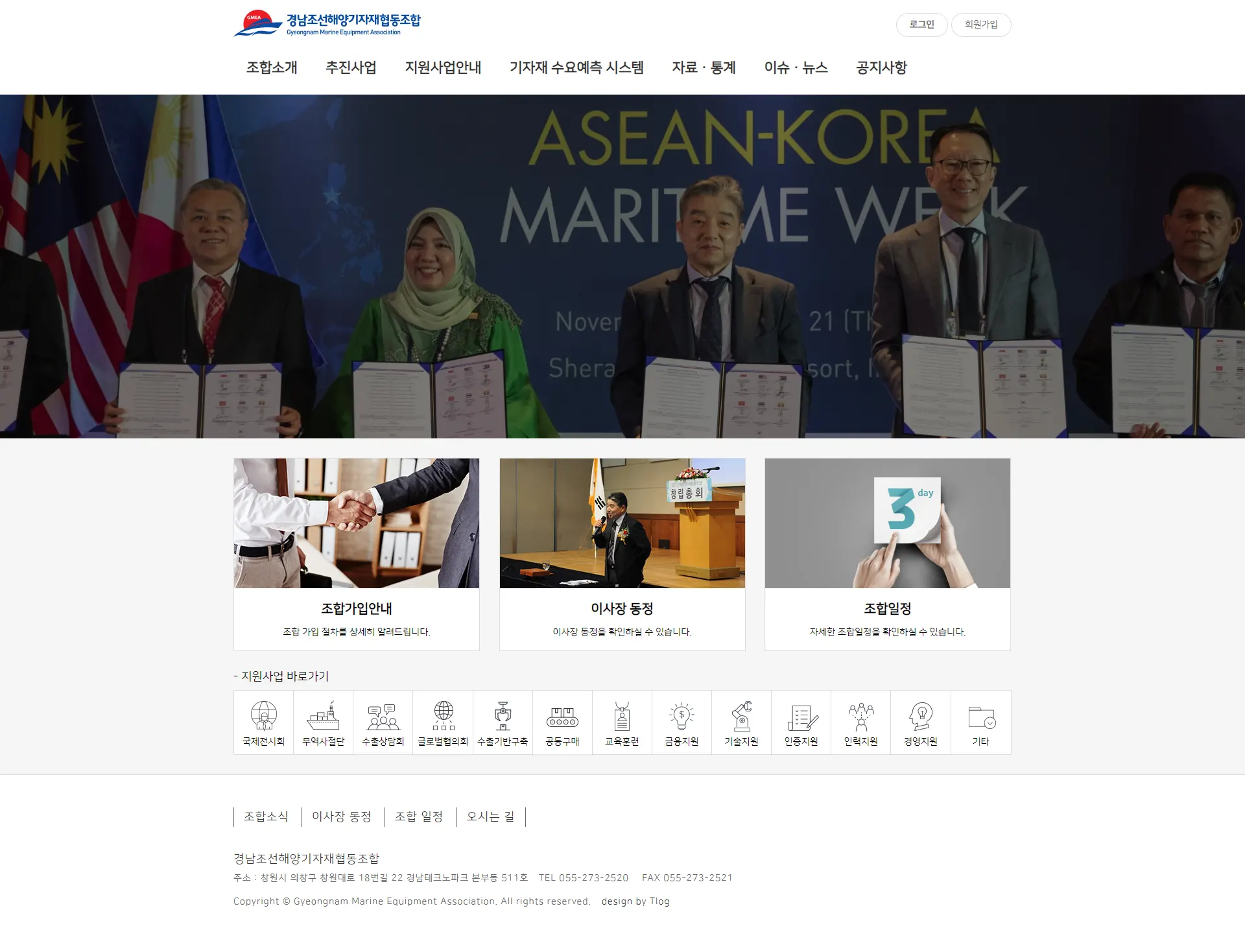Image resolution: width=1245 pixels, height=952 pixels.
Task: Open the 오시는 길 footer link
Action: pyautogui.click(x=490, y=816)
